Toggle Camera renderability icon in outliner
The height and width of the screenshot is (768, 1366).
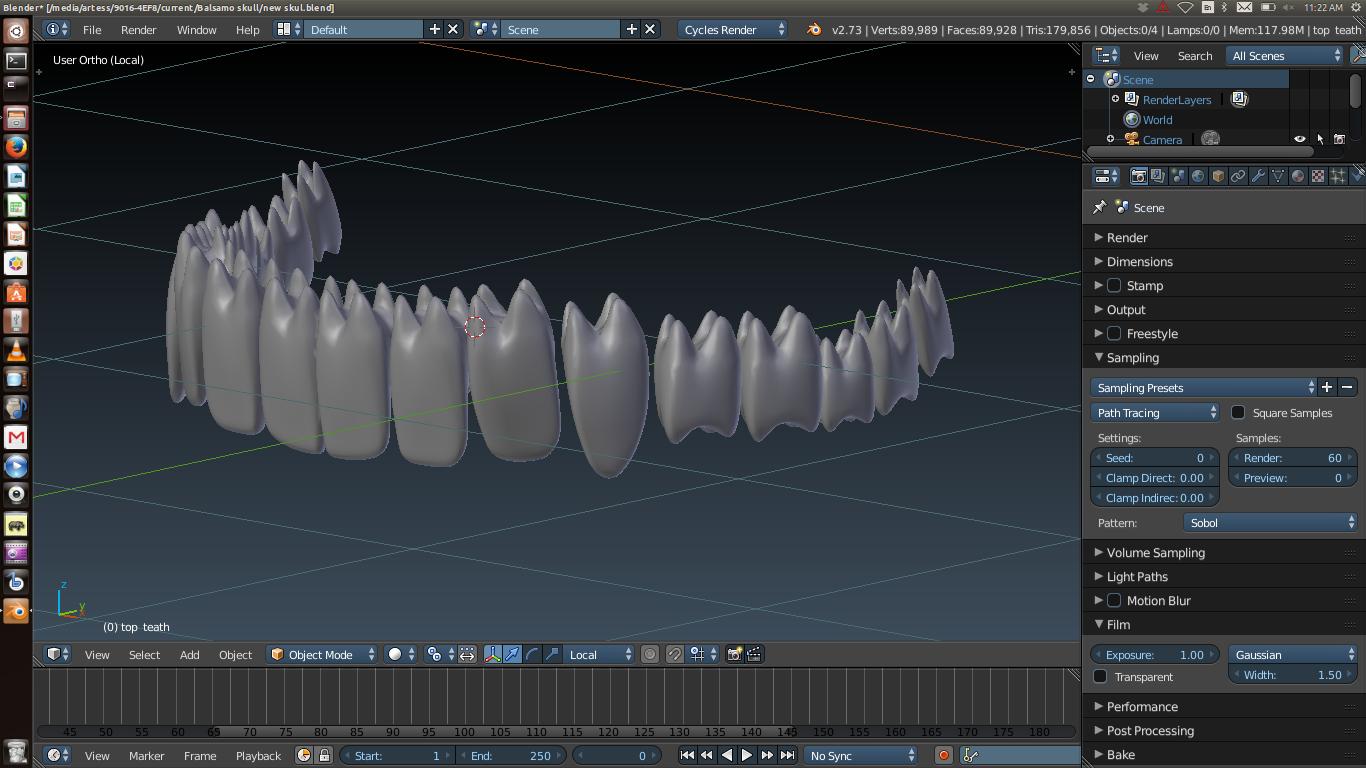tap(1340, 139)
